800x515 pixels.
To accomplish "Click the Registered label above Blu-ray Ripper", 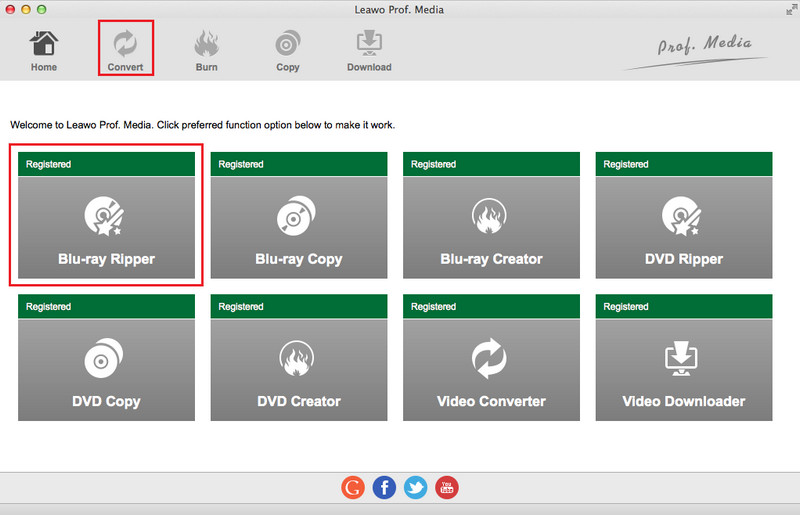I will 48,164.
